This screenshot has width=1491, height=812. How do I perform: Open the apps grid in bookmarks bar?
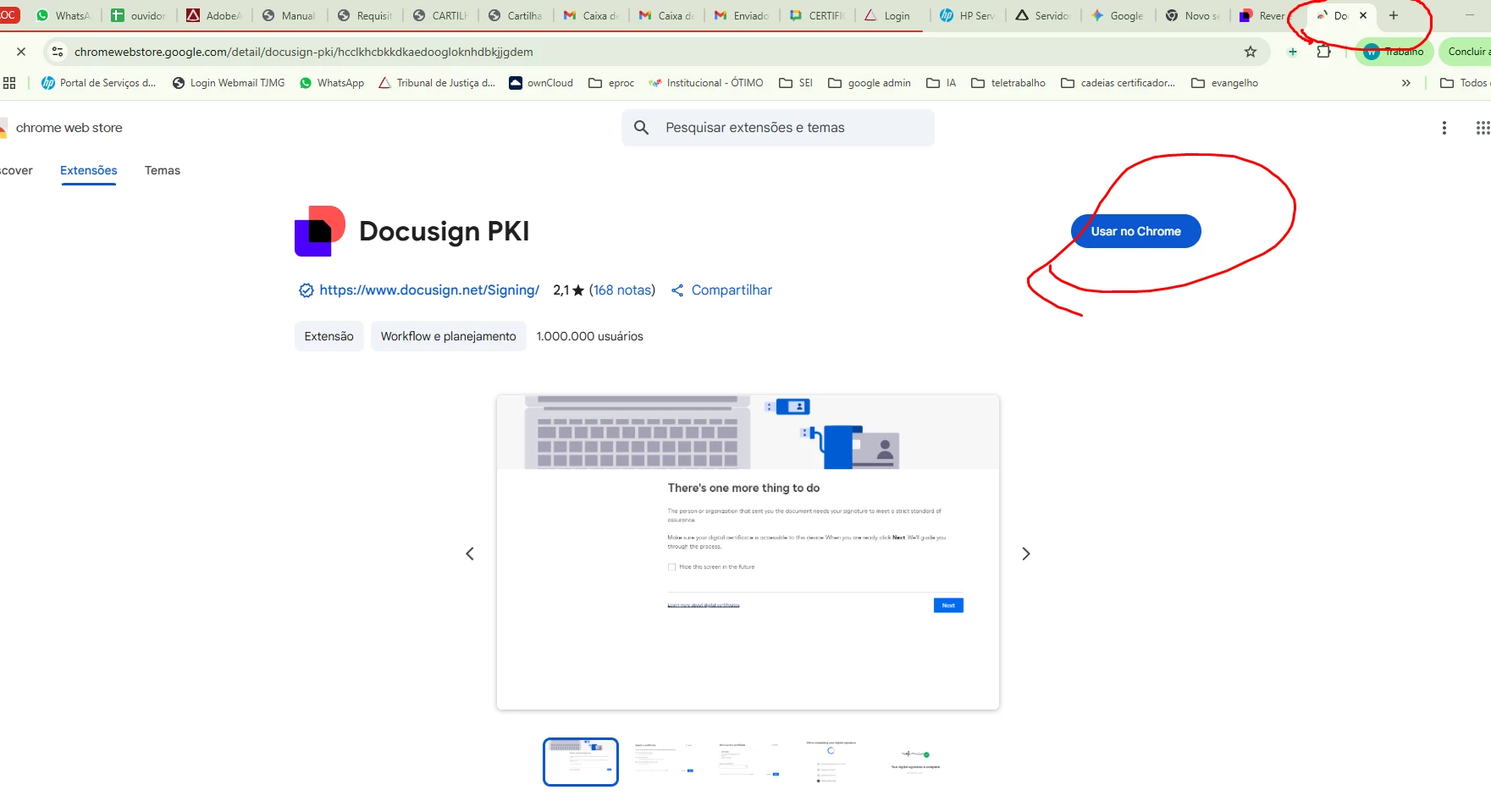[9, 83]
